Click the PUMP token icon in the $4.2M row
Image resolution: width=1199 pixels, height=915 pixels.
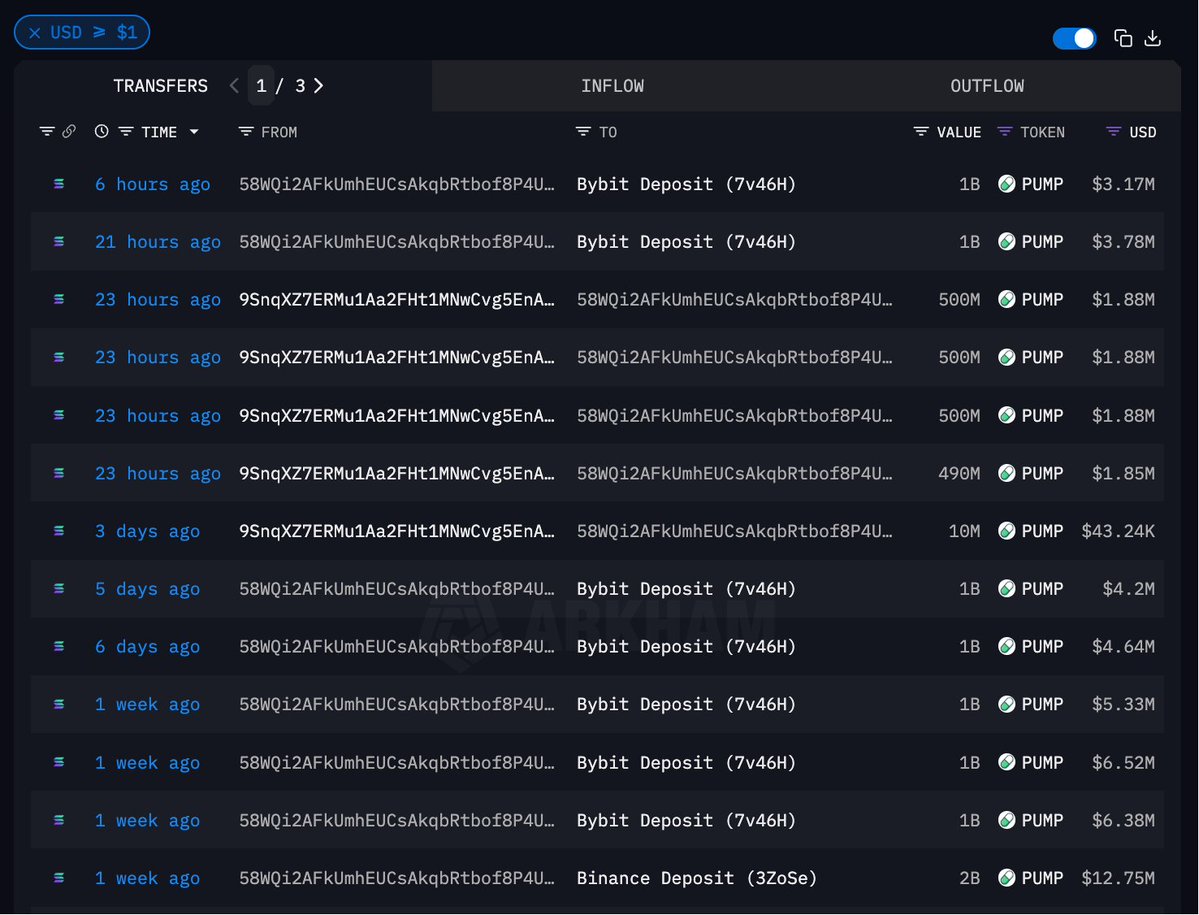pos(1006,589)
